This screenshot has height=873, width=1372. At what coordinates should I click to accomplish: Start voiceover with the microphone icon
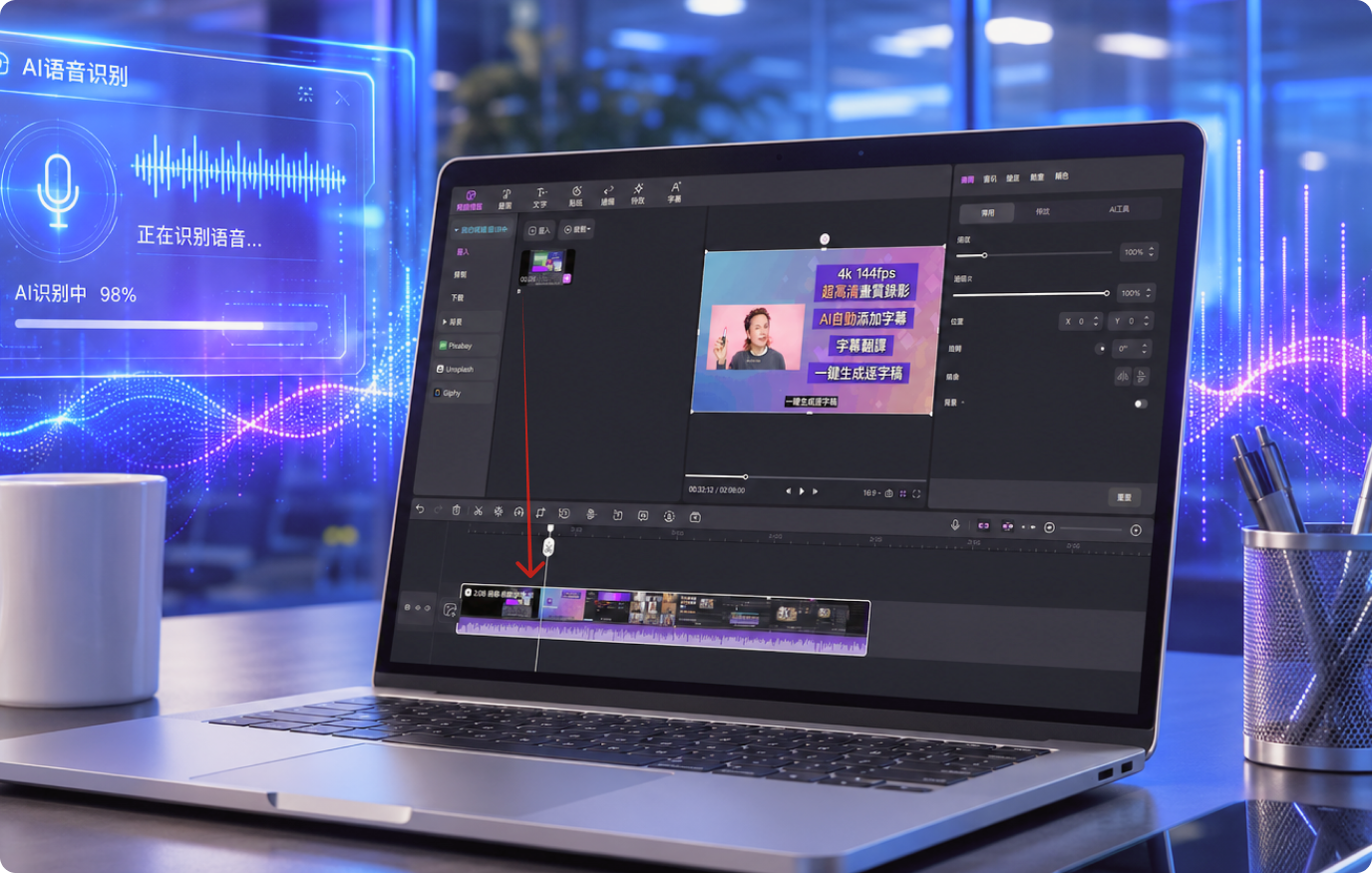coord(955,525)
